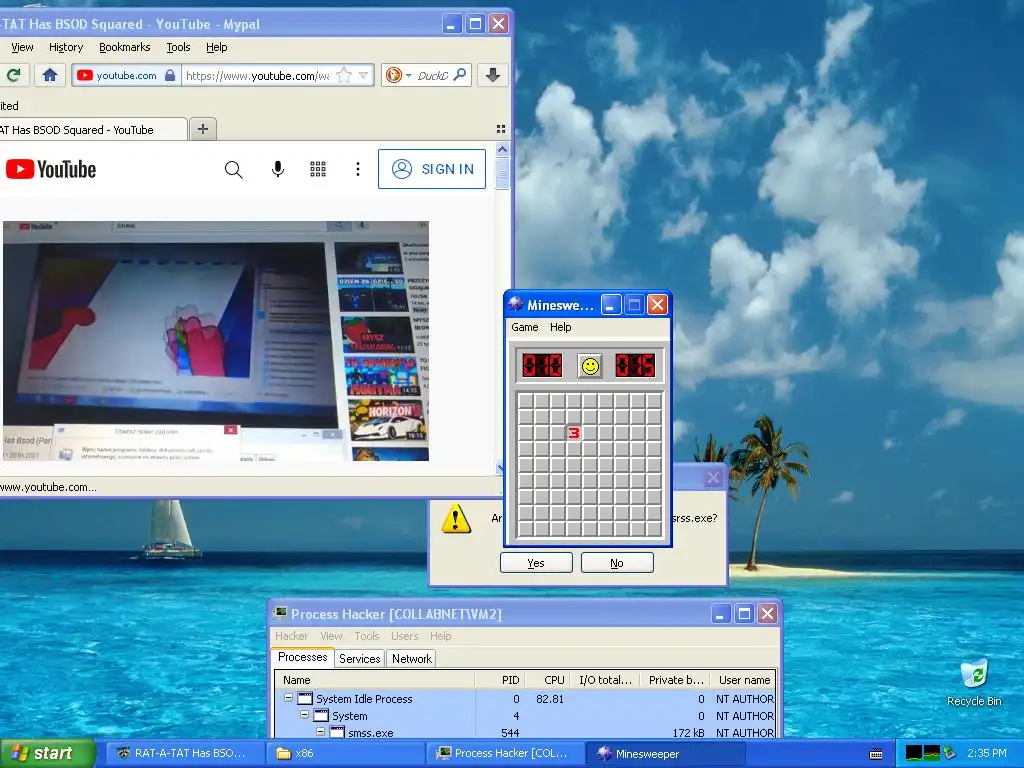Click the on-screen keyboard tray icon
This screenshot has width=1024, height=768.
(876, 754)
